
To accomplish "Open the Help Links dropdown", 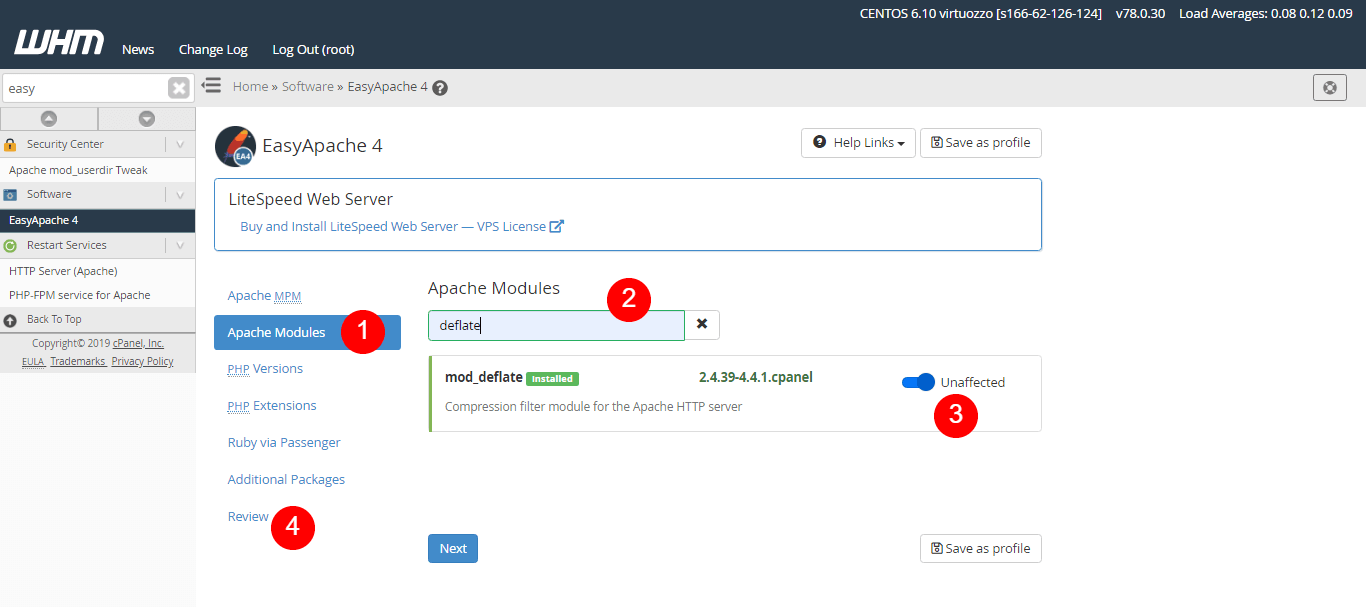I will [858, 143].
